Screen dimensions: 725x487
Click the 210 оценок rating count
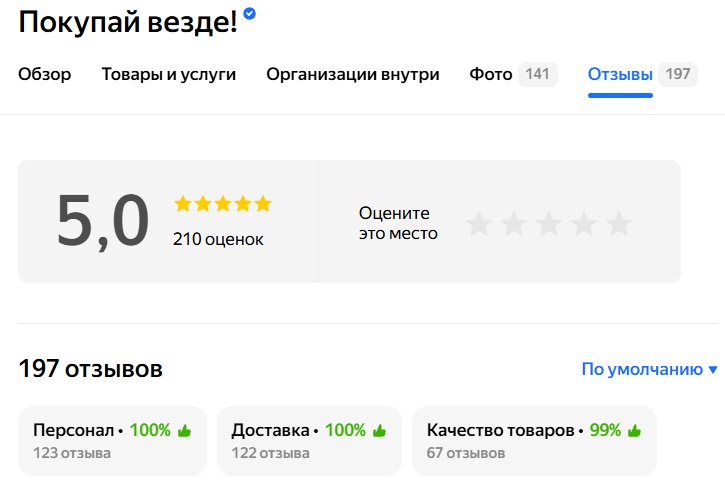pyautogui.click(x=218, y=239)
